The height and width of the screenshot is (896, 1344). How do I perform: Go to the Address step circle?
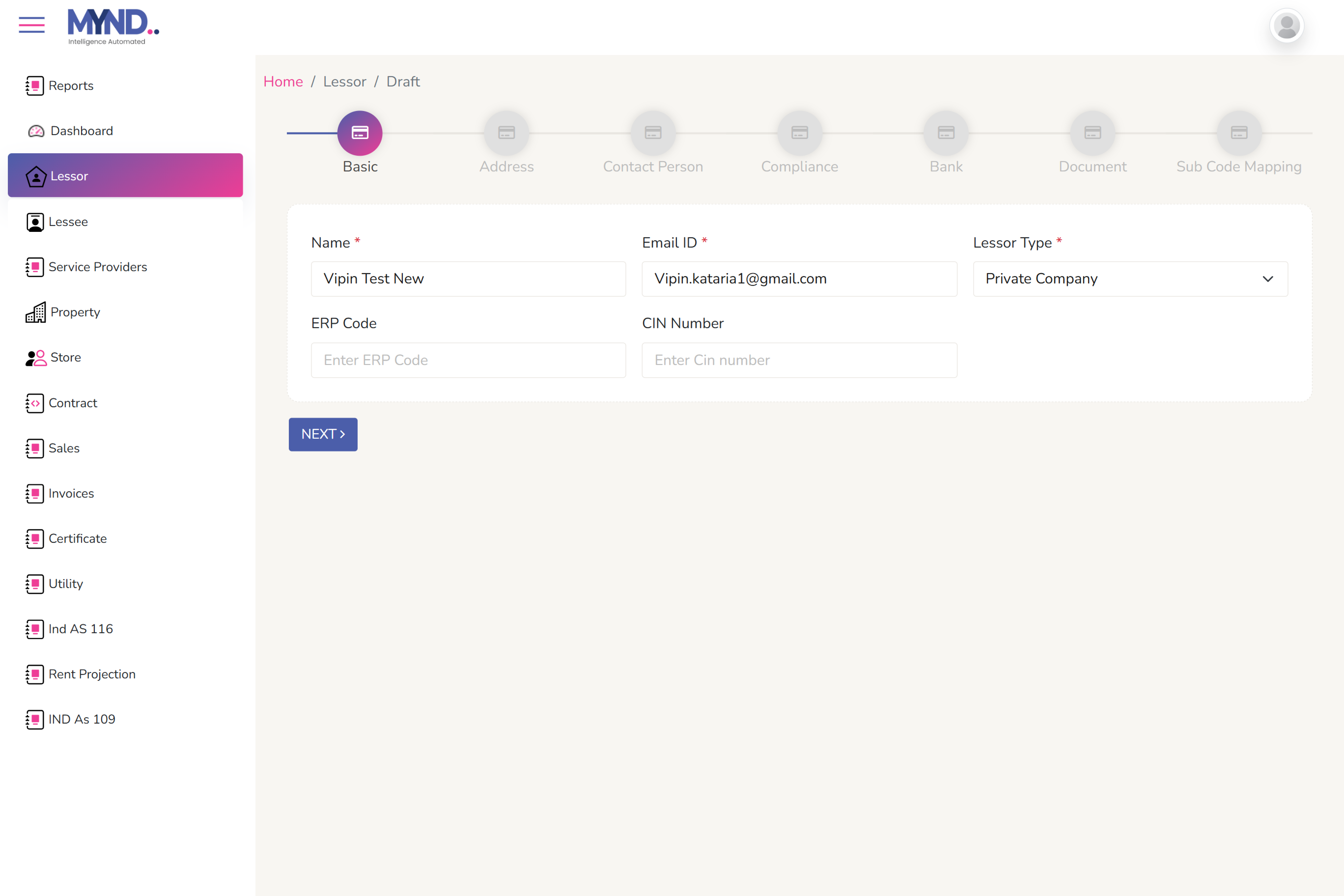coord(506,133)
